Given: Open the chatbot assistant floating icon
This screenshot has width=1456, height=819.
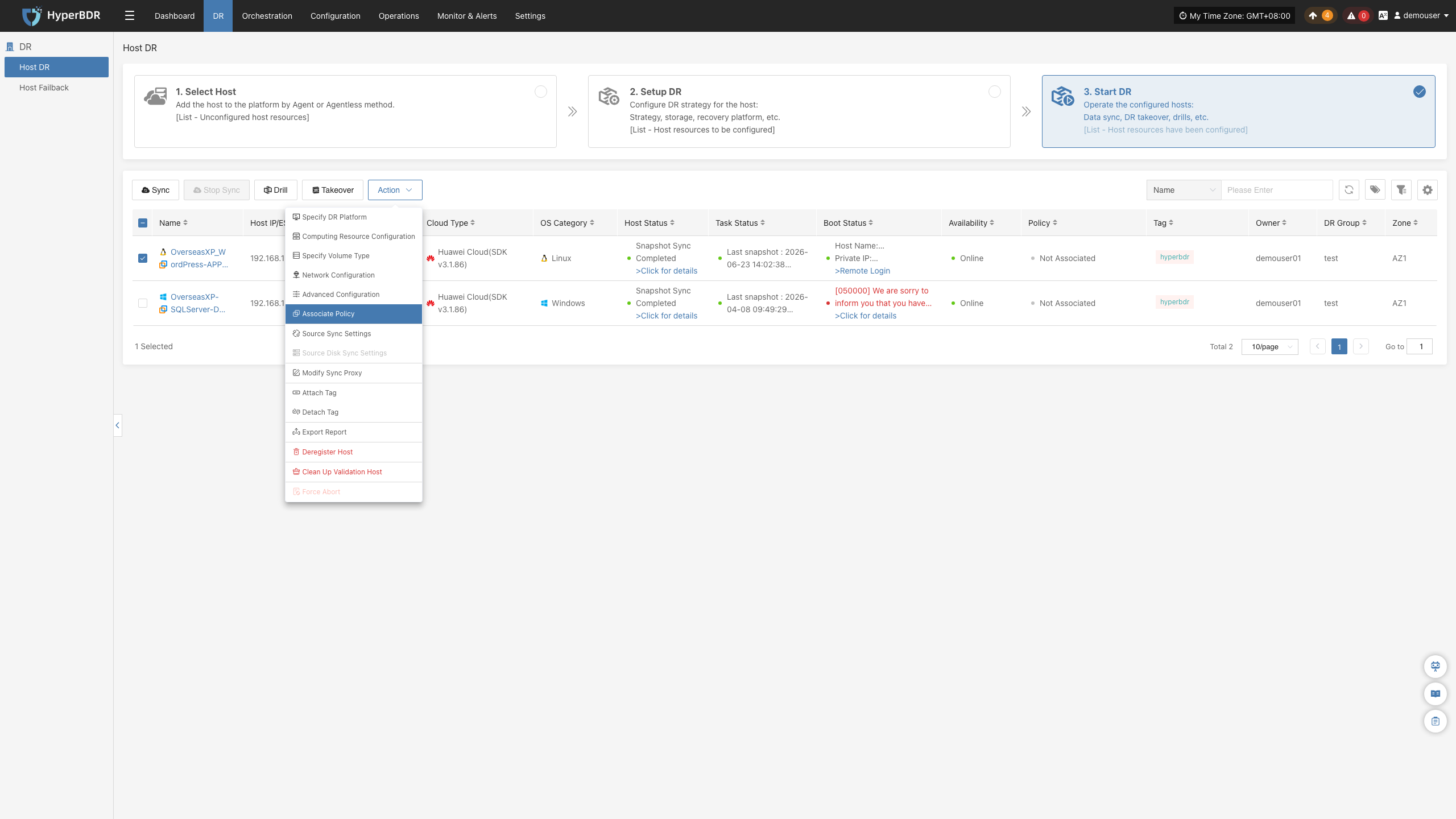Looking at the screenshot, I should click(1436, 667).
